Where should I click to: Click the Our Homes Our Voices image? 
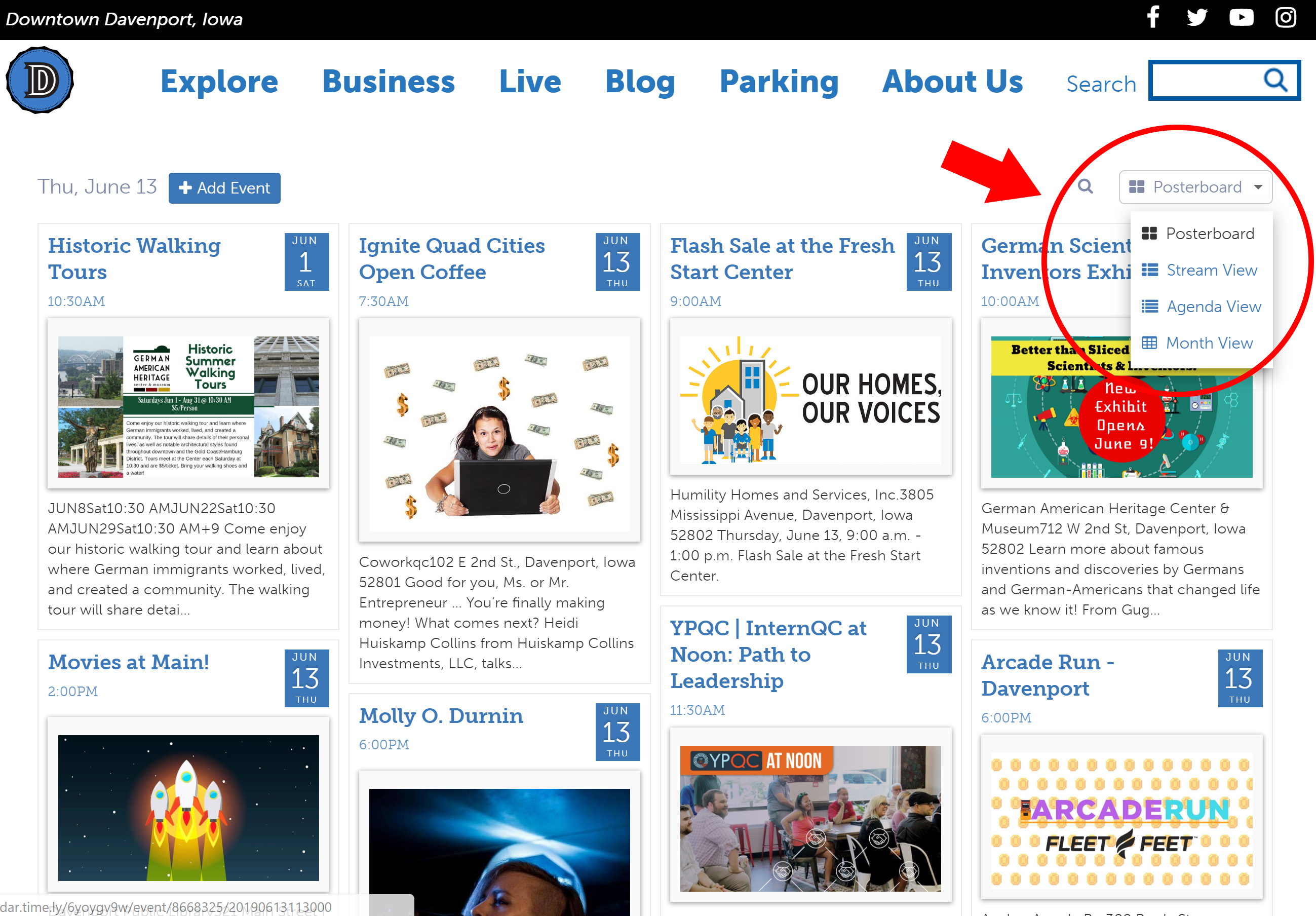810,400
